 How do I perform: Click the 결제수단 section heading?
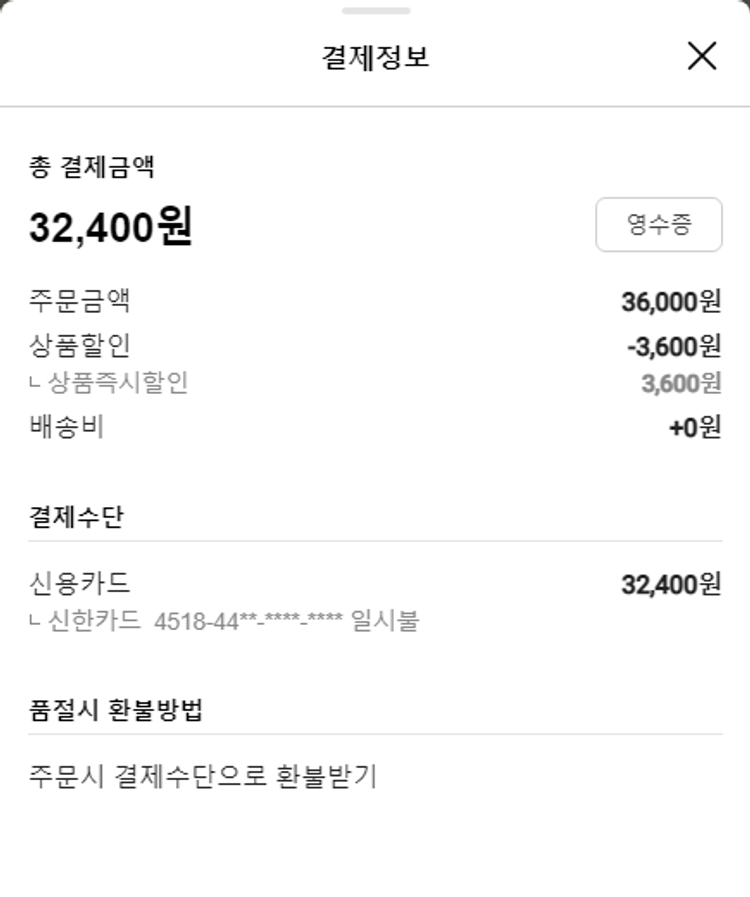77,517
